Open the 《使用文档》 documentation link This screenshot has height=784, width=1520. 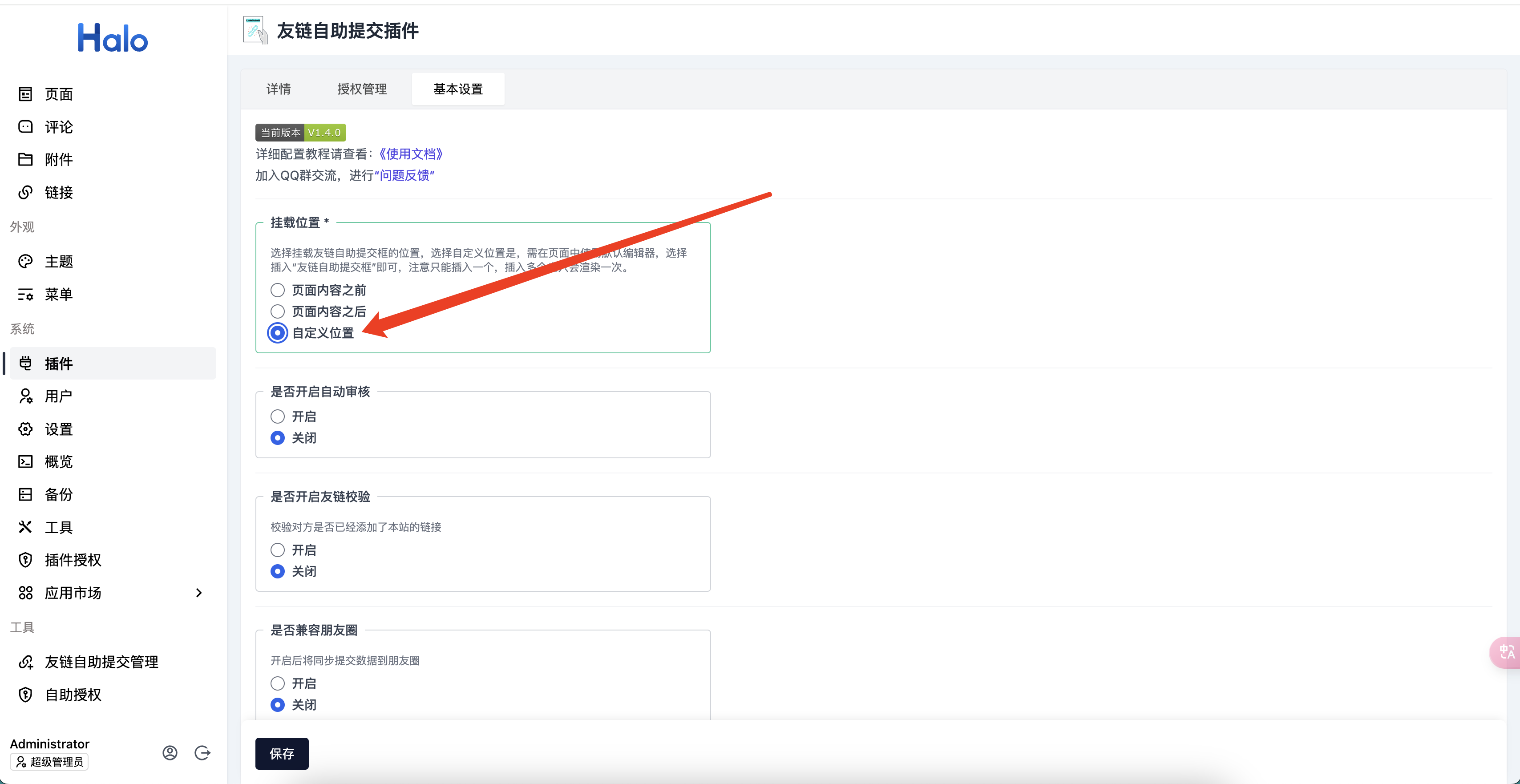tap(410, 154)
